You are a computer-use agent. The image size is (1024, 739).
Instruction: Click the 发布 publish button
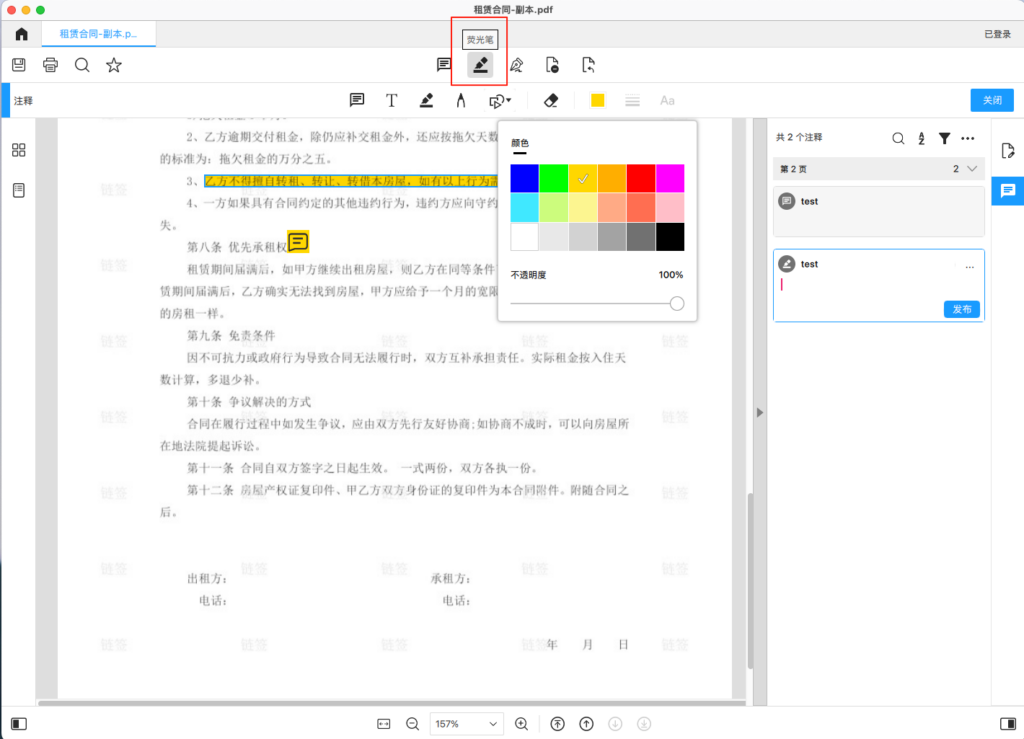click(x=961, y=310)
